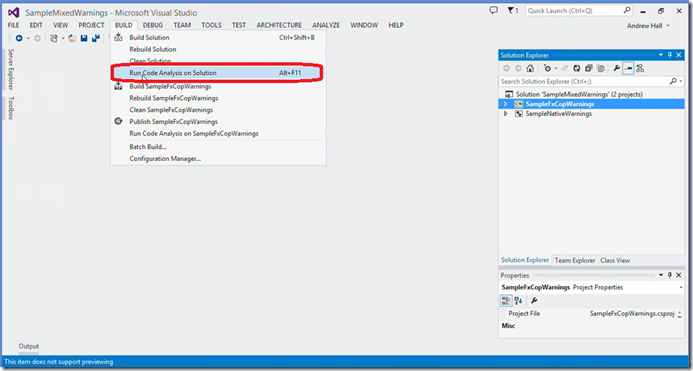693x371 pixels.
Task: Click the Collapse All icon
Action: [589, 69]
